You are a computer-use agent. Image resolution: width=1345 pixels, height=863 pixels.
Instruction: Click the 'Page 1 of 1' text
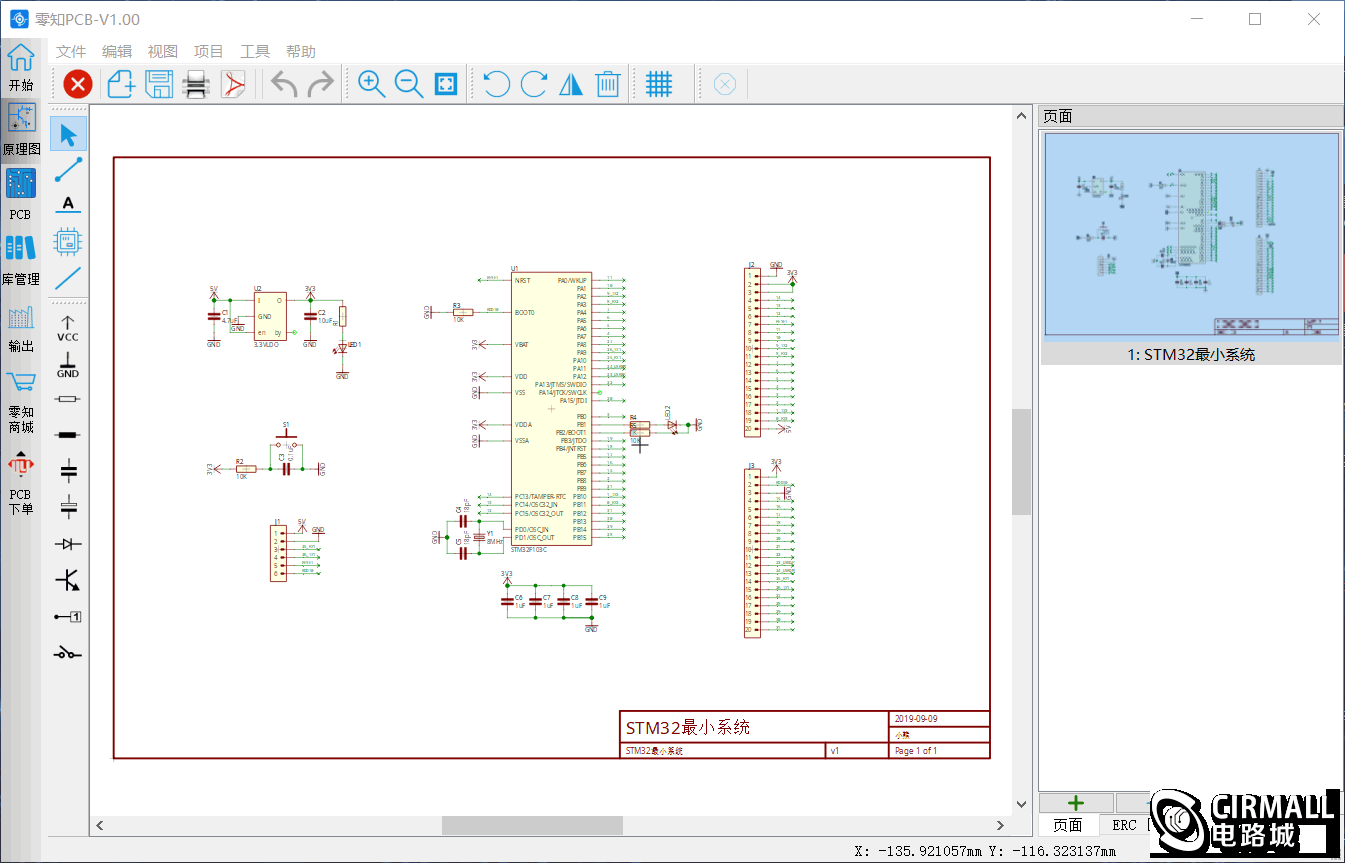tap(915, 750)
